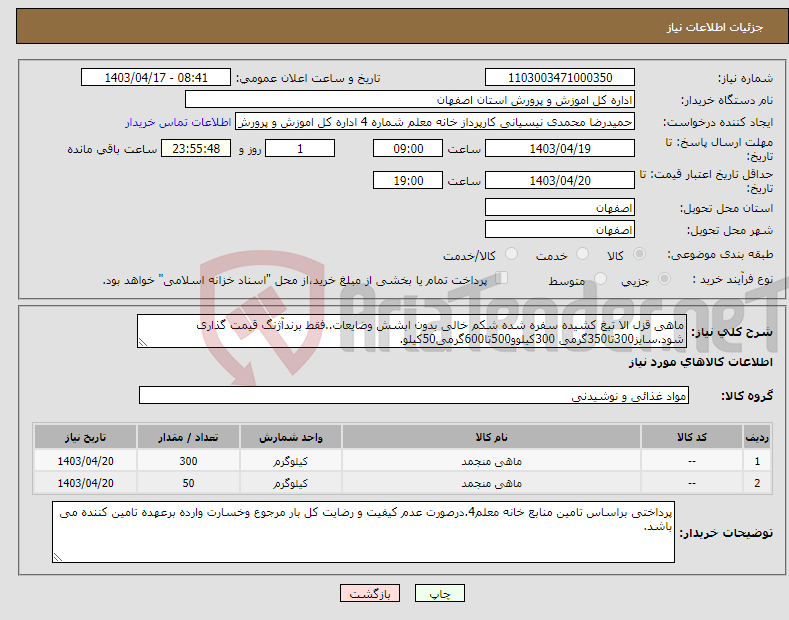Viewport: 789px width, 620px height.
Task: Toggle the Islamic treasury payment checkbox
Action: pyautogui.click(x=502, y=278)
